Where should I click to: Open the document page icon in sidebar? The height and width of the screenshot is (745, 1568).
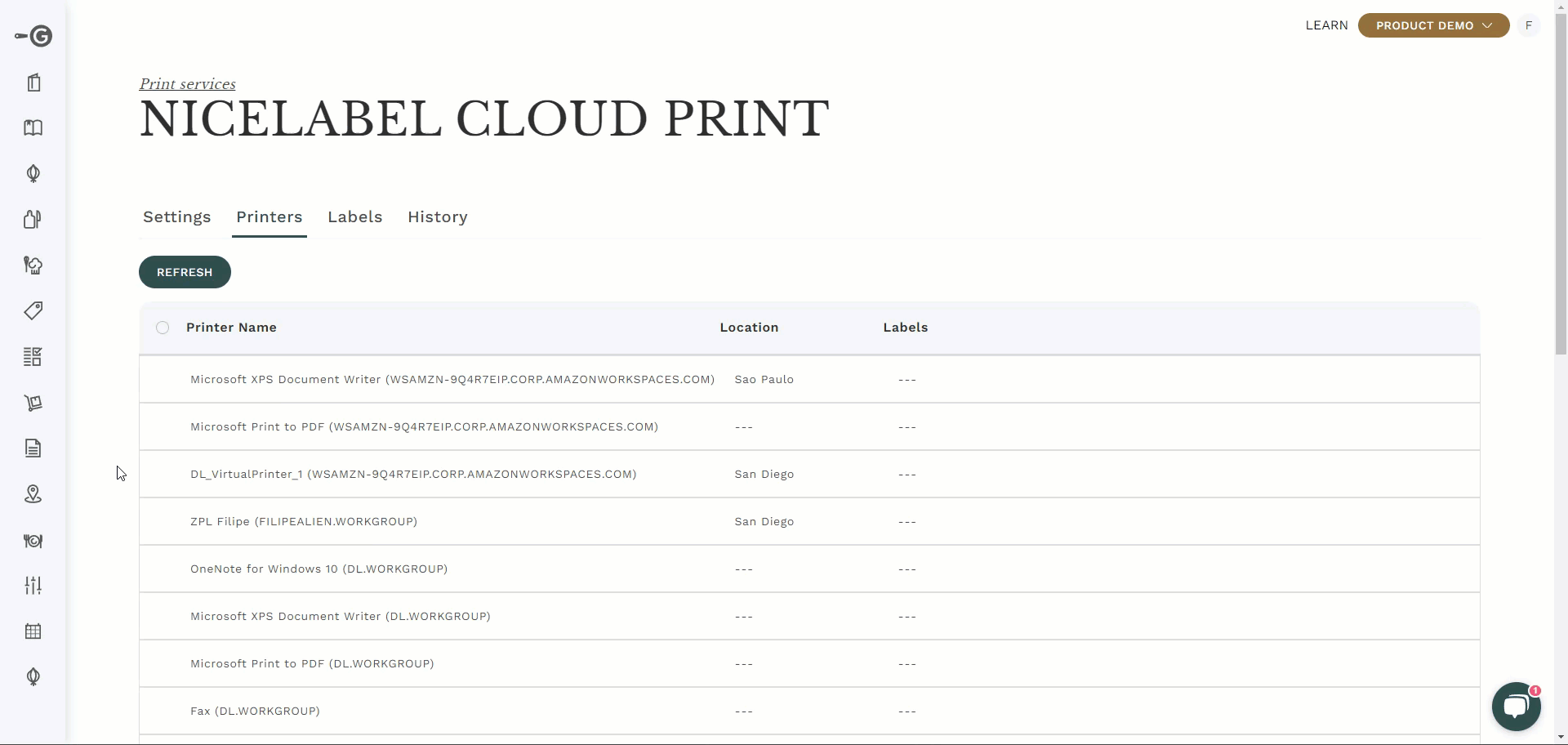(x=33, y=448)
